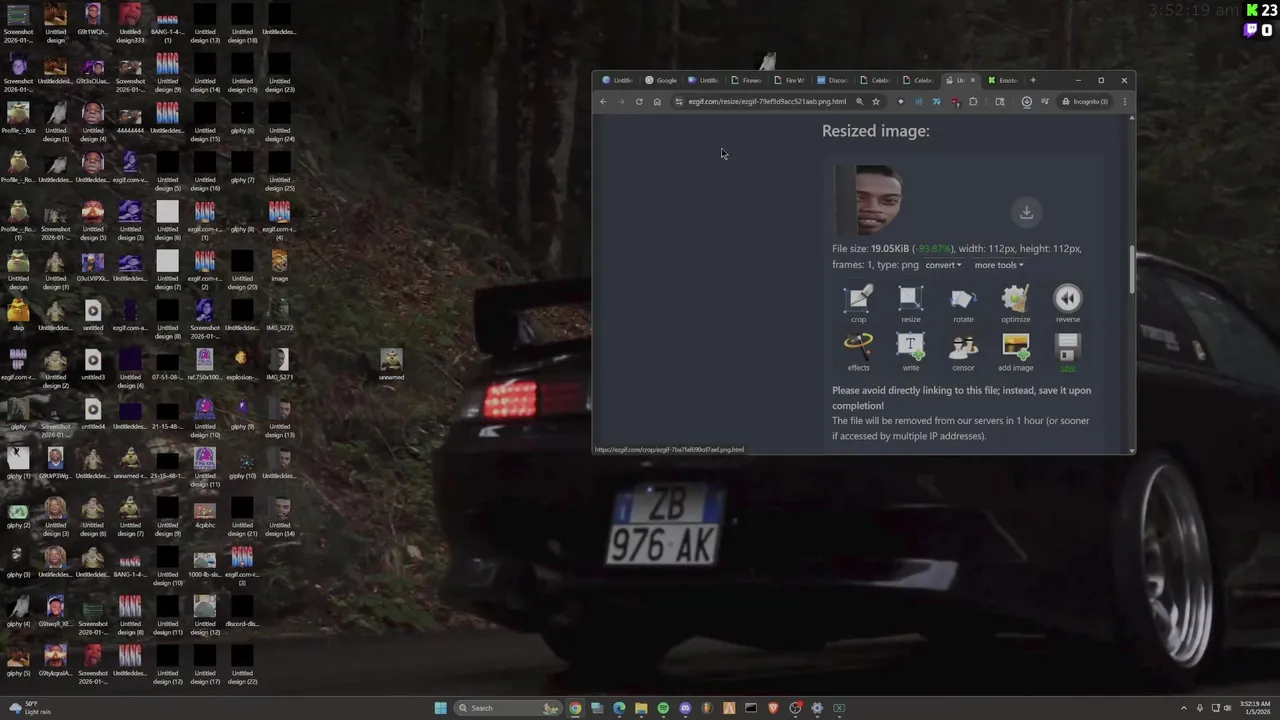Click the address bar URL ezgif.com/resize
Image resolution: width=1280 pixels, height=720 pixels.
[767, 101]
